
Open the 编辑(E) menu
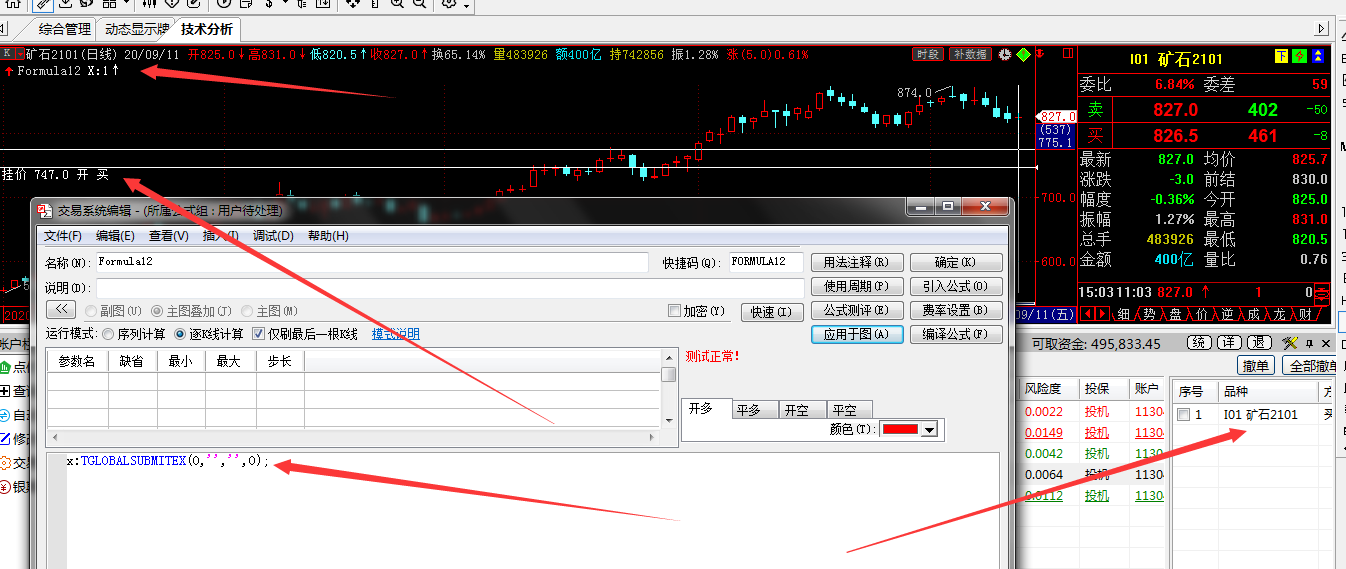click(x=115, y=236)
